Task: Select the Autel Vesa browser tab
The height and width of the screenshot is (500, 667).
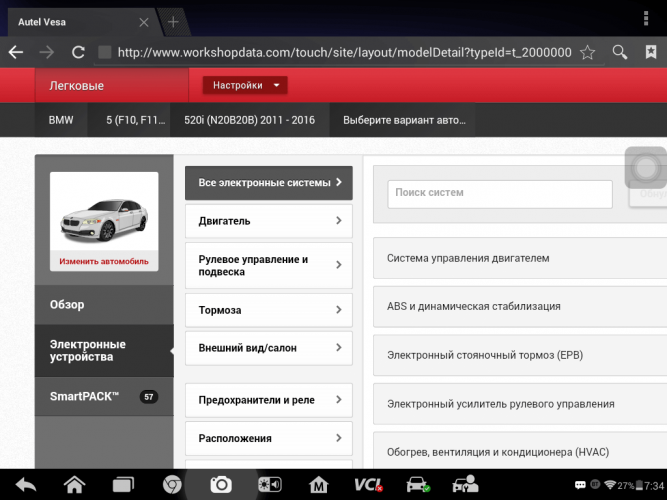Action: pyautogui.click(x=83, y=22)
